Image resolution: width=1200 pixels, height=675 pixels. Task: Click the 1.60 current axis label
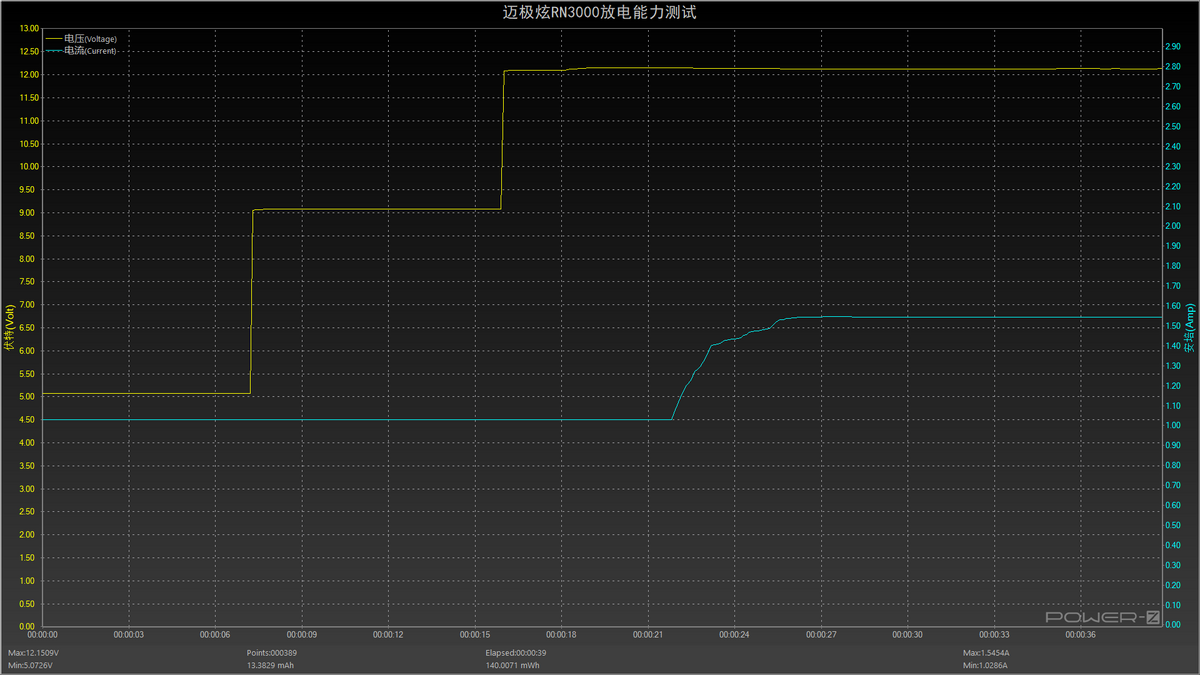click(1174, 306)
